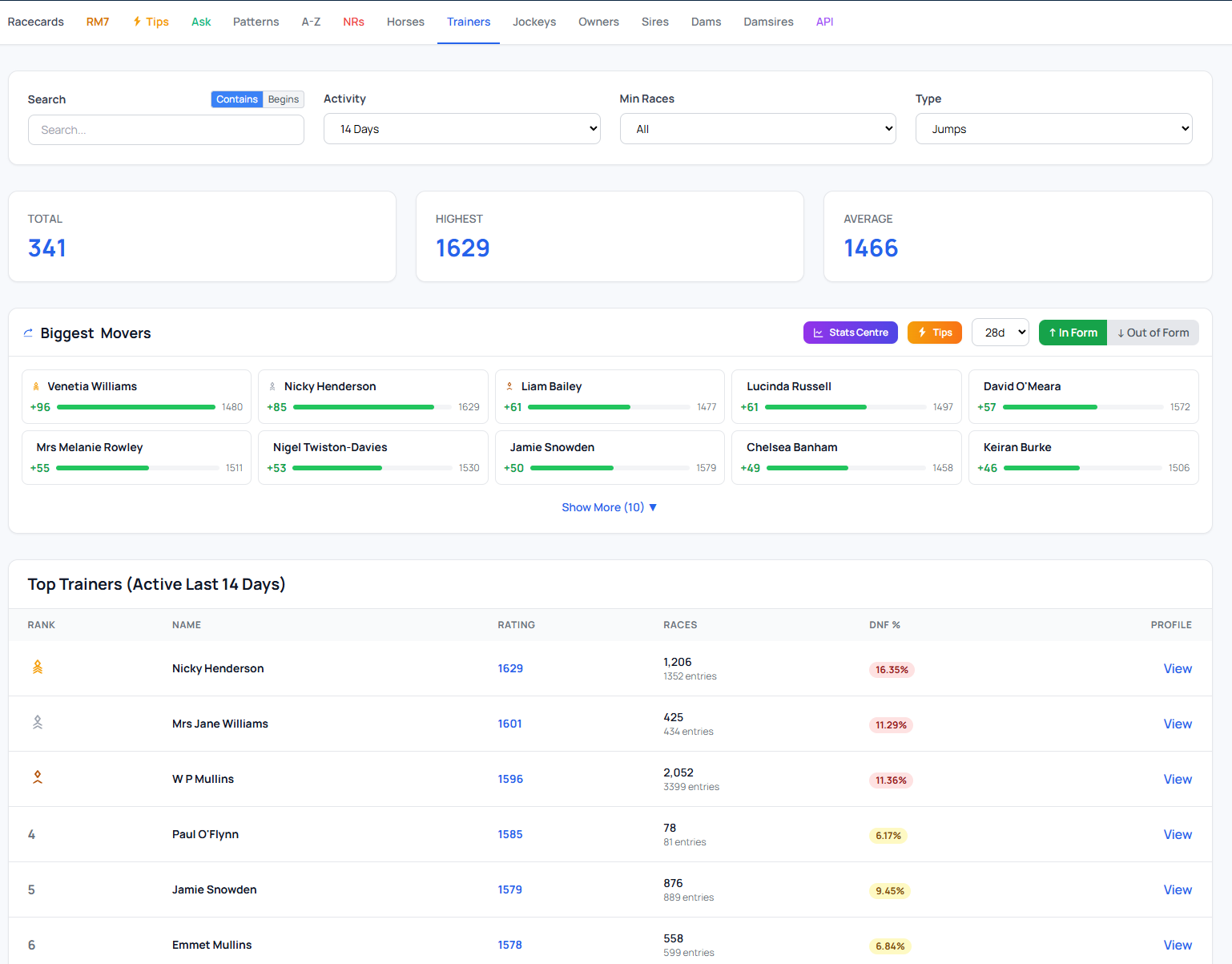
Task: Click rating 1629 in Nicky Henderson row
Action: pos(510,668)
